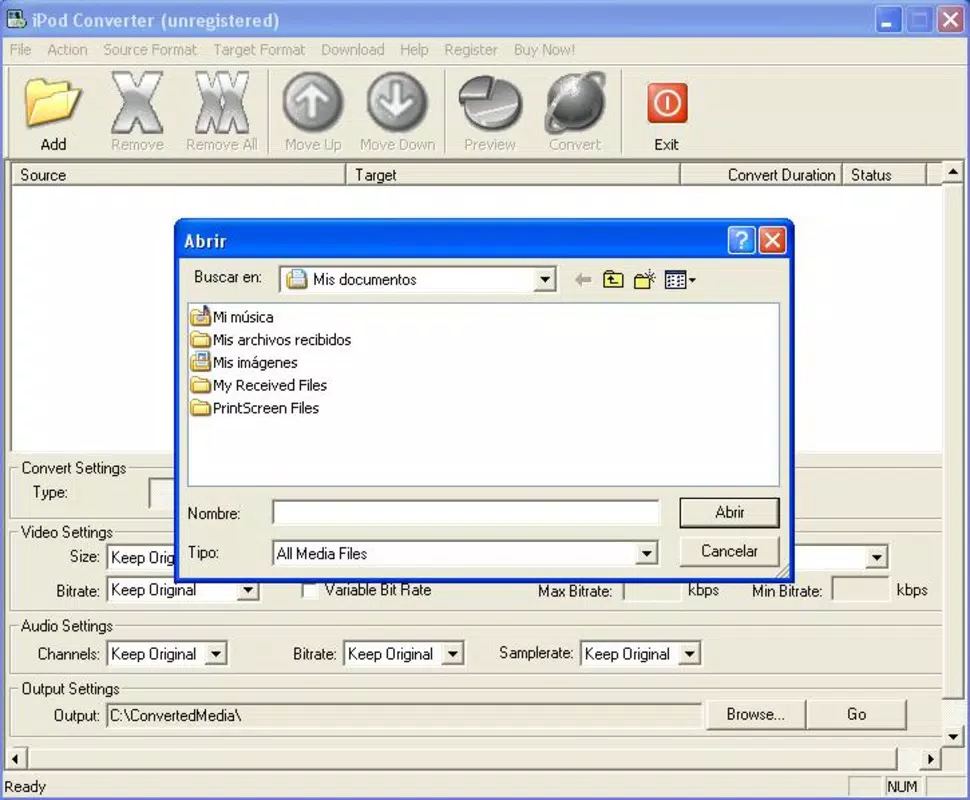The width and height of the screenshot is (970, 800).
Task: Expand the Buscar en location dropdown
Action: coord(544,280)
